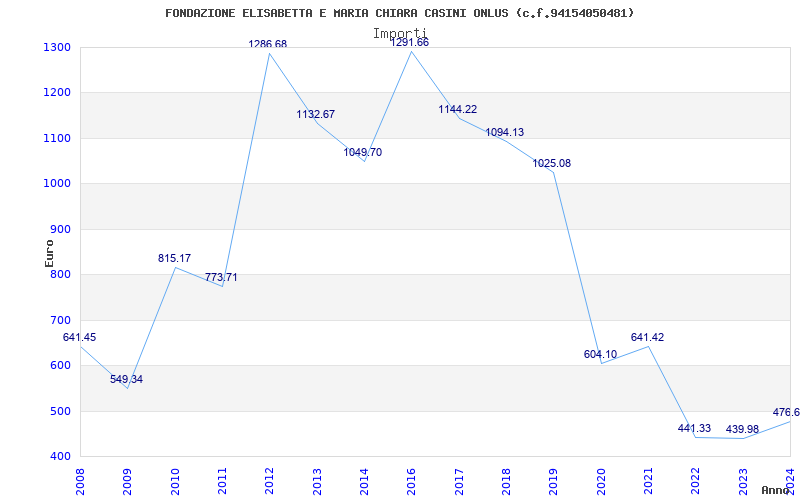The image size is (800, 500).
Task: Select the data value 1291.66
Action: (x=410, y=42)
